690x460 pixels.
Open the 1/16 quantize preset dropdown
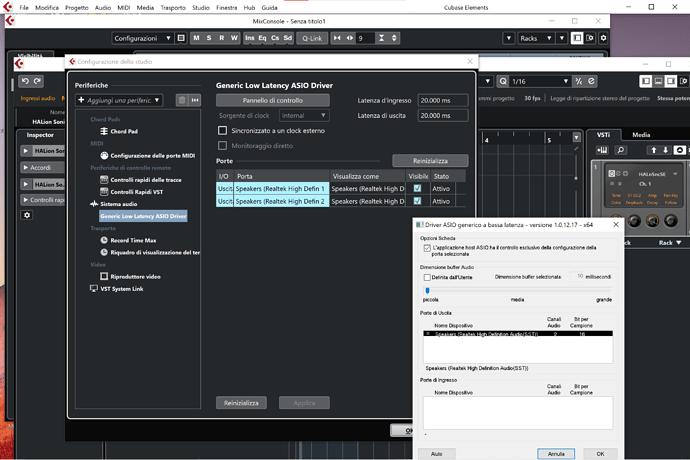540,81
